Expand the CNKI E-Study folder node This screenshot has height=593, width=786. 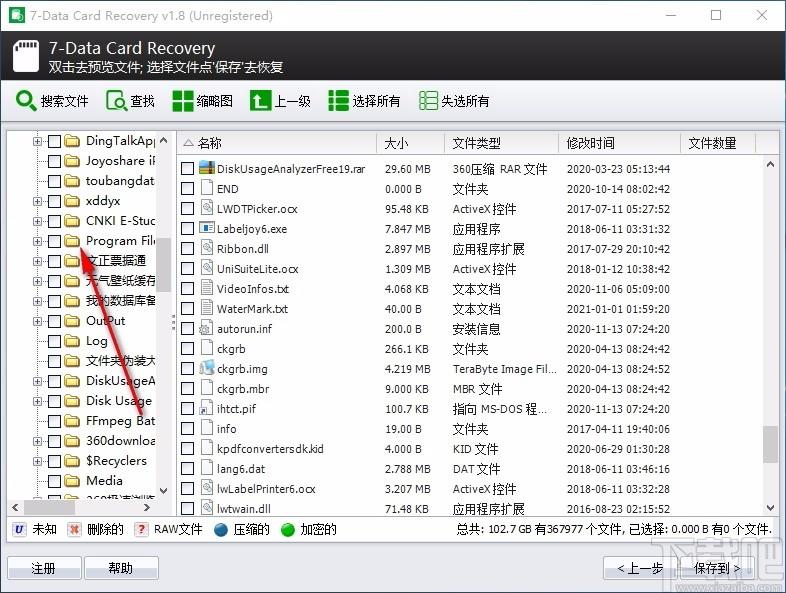37,221
